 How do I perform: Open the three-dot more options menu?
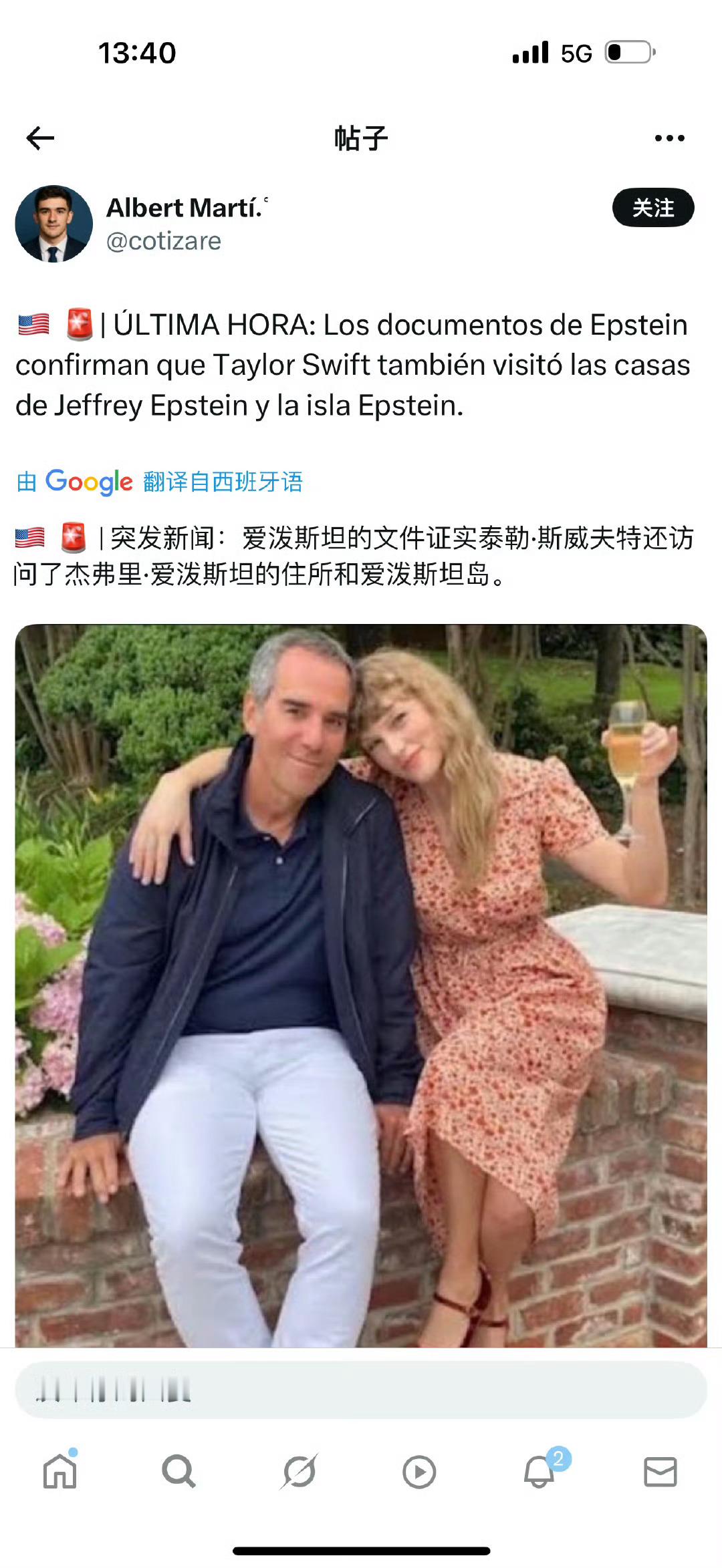pyautogui.click(x=669, y=138)
